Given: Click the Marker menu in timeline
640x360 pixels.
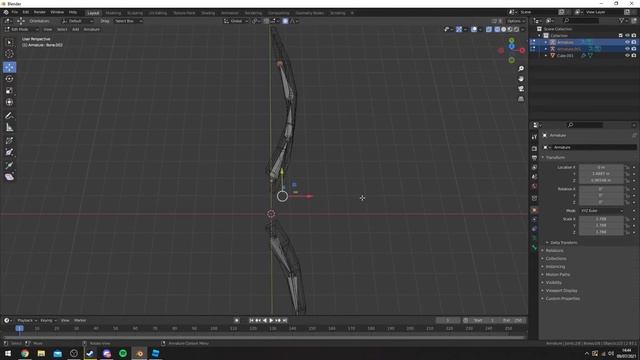Looking at the screenshot, I should 80,320.
